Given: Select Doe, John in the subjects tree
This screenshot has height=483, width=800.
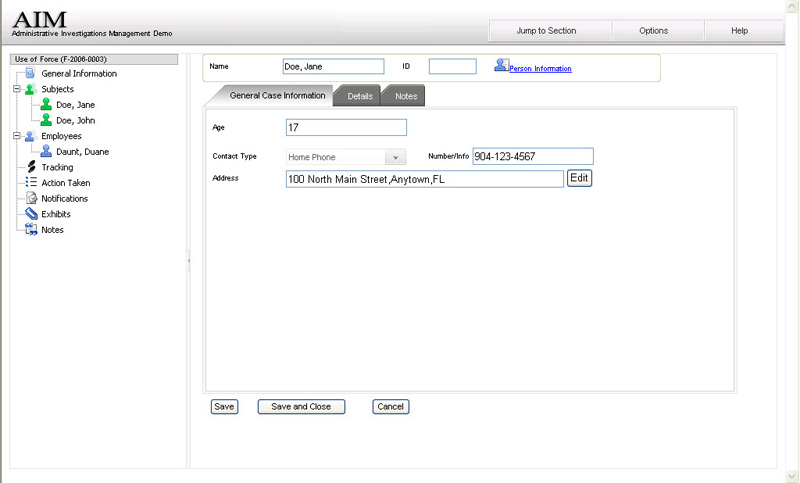Looking at the screenshot, I should (x=76, y=120).
